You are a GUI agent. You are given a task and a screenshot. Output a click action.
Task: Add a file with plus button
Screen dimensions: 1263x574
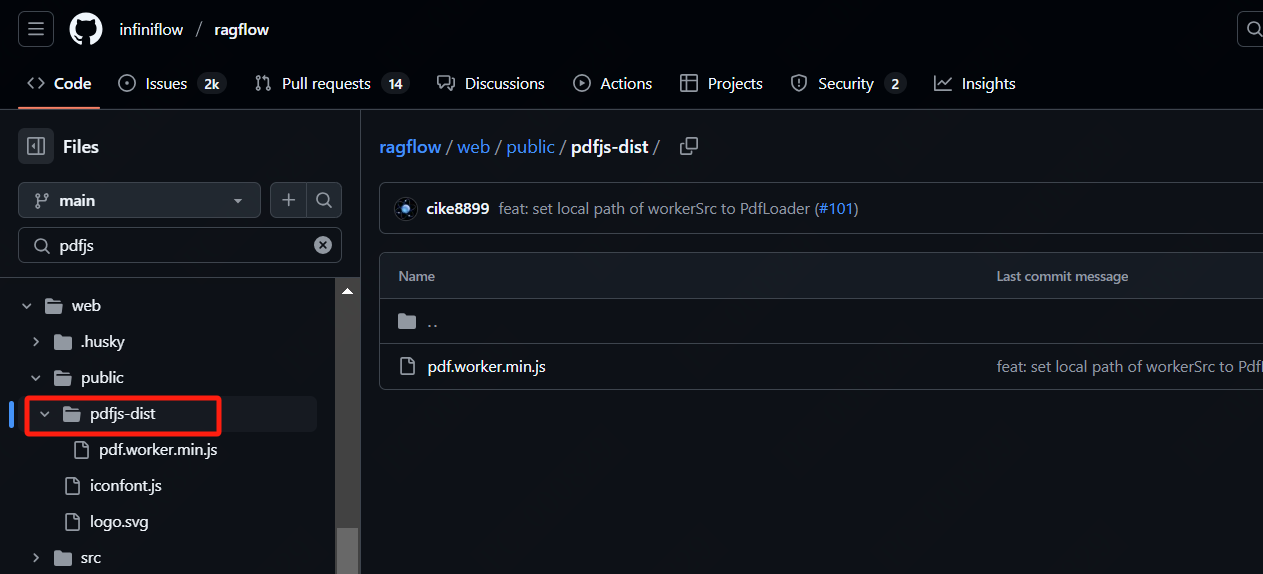click(288, 200)
